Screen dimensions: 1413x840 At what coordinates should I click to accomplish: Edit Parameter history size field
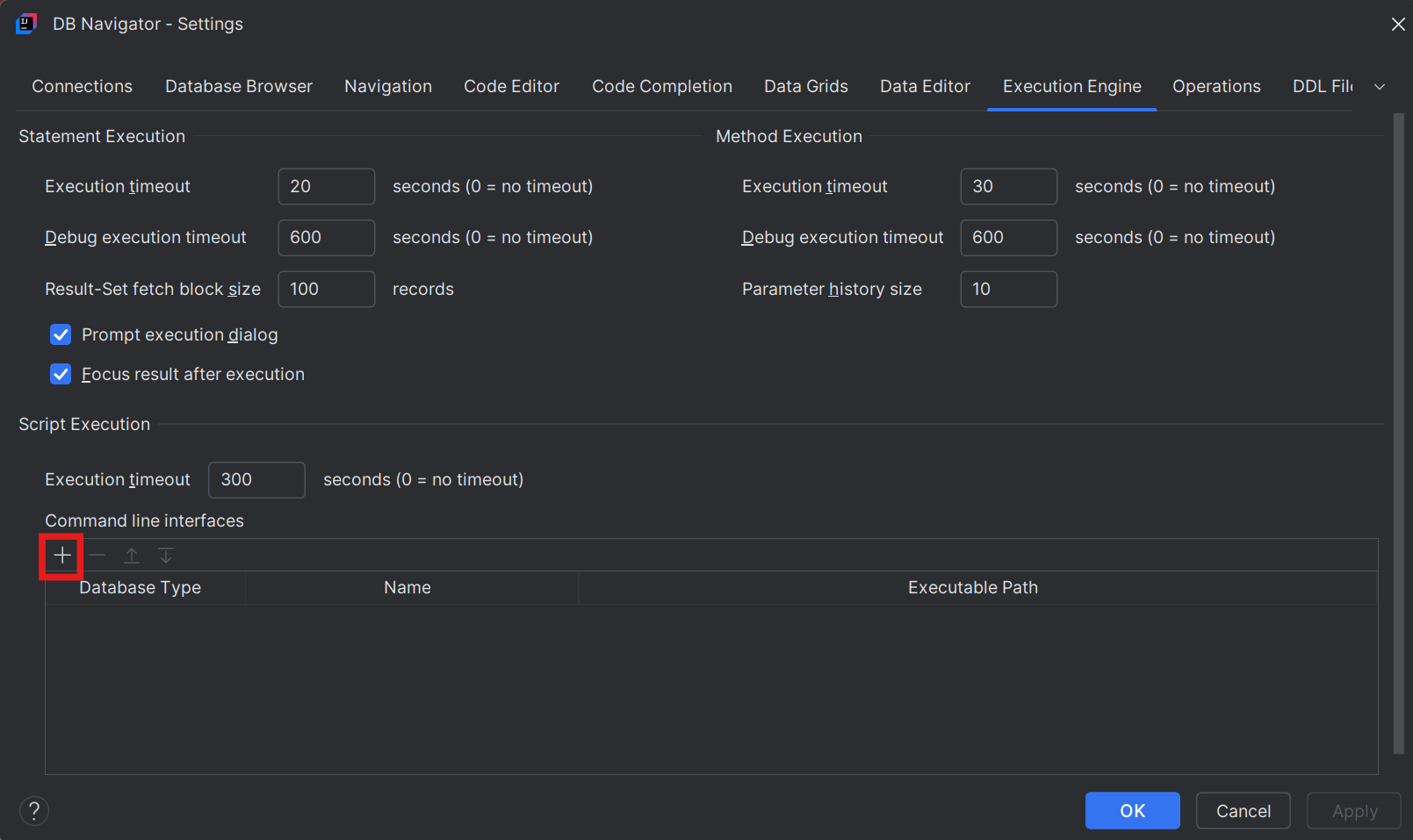coord(1009,289)
